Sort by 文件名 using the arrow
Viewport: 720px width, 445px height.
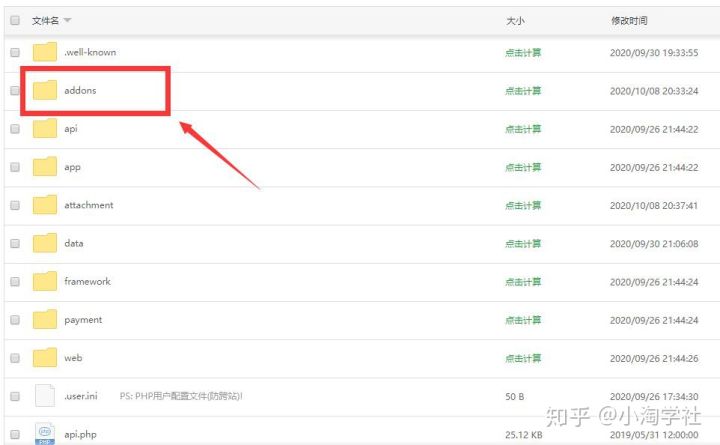[x=68, y=20]
